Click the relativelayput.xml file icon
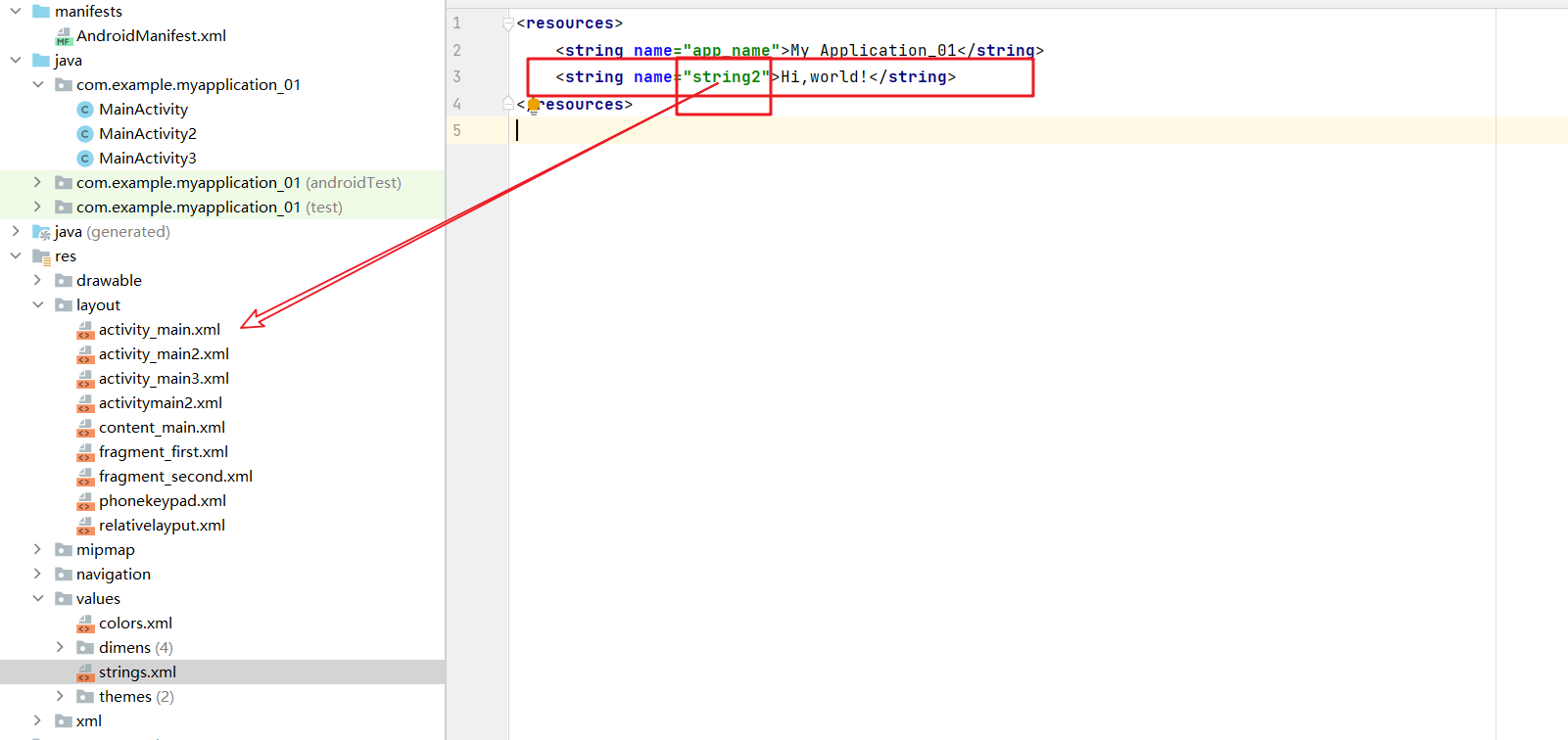This screenshot has height=740, width=1568. pos(85,526)
